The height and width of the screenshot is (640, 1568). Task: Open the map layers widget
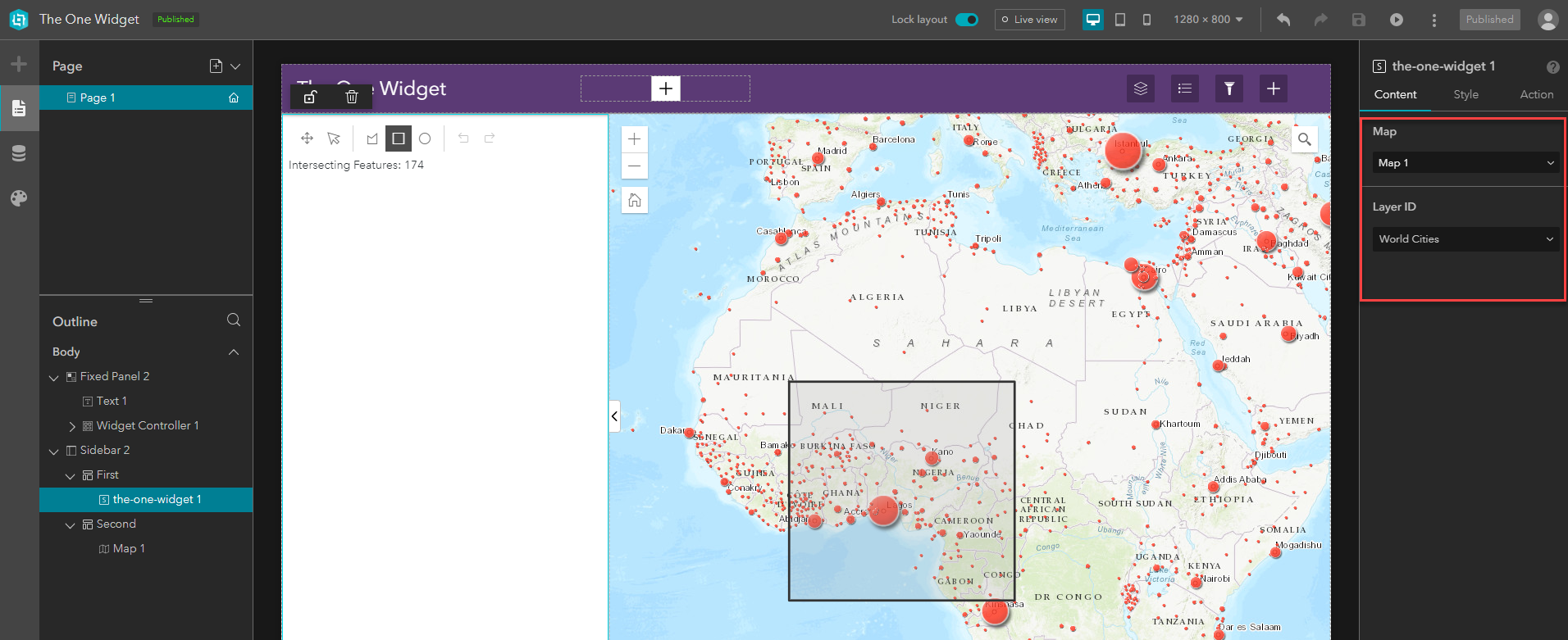click(x=1141, y=89)
